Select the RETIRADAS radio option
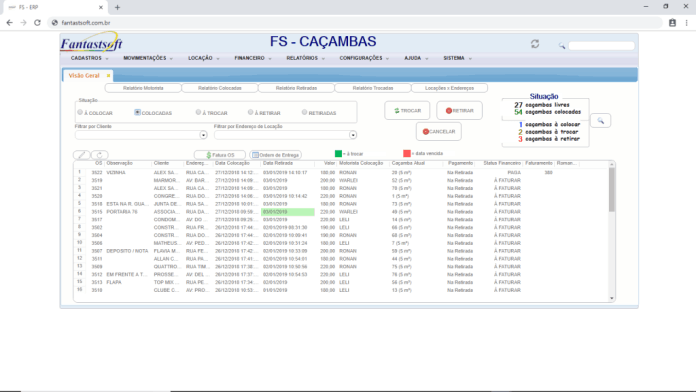 [304, 112]
